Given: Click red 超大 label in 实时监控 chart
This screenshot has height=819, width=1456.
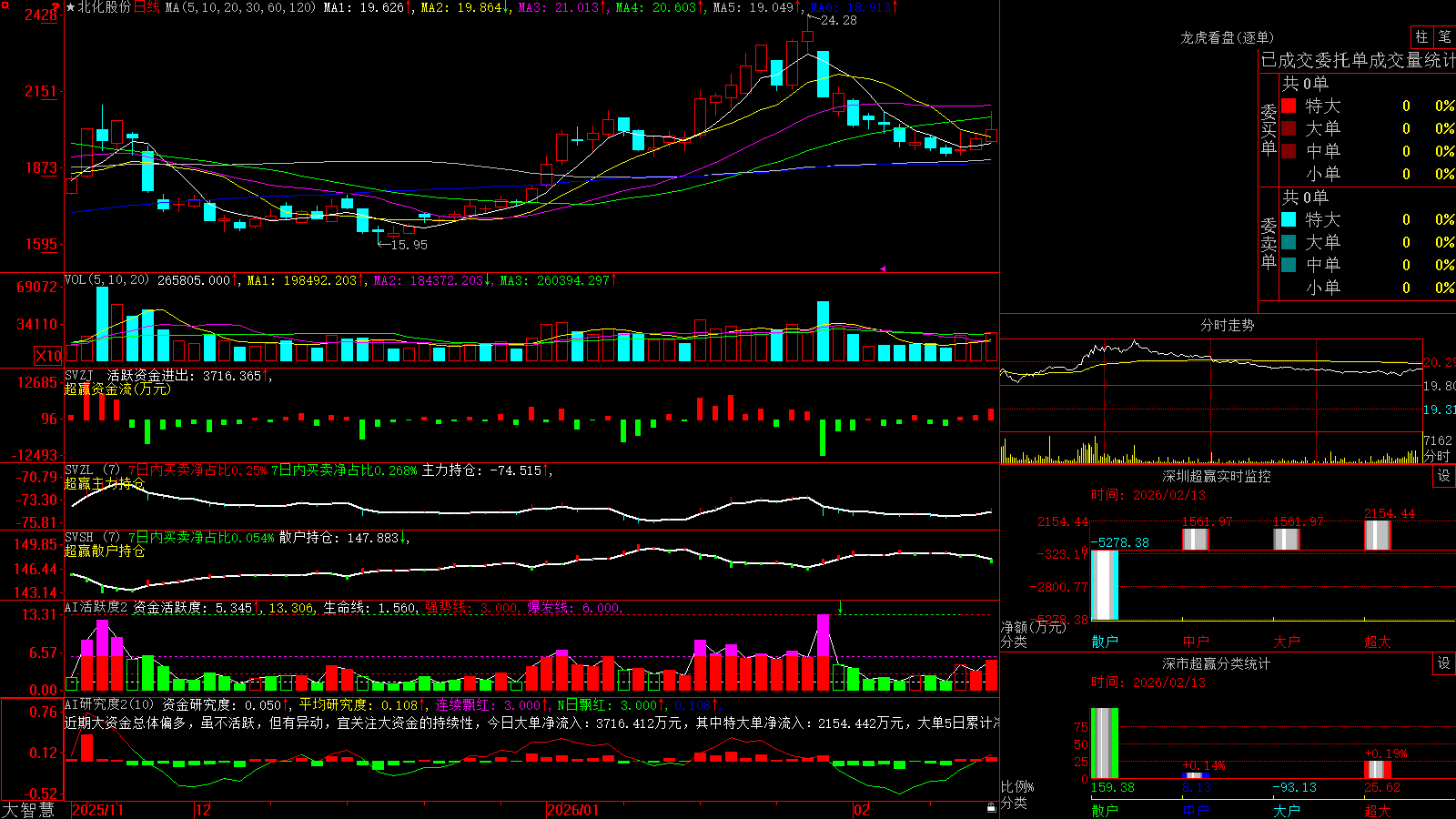Looking at the screenshot, I should point(1378,642).
